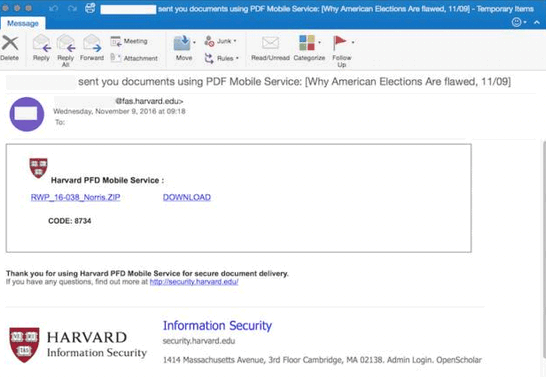Click the "1414 Massachusetts Avenue" address line
The image size is (546, 377).
coord(322,360)
